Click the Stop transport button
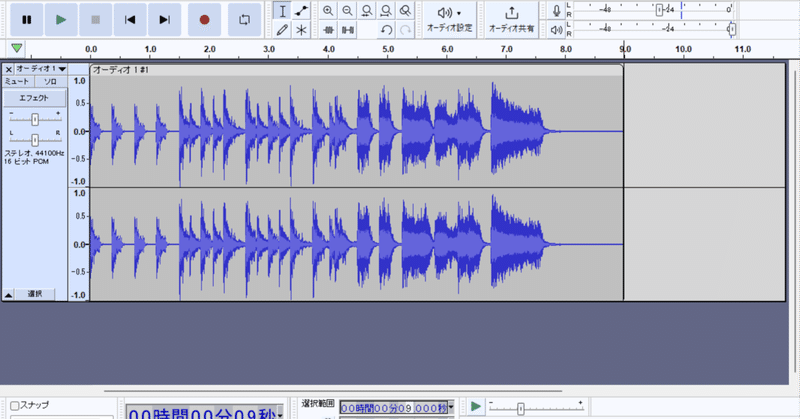This screenshot has height=419, width=800. pyautogui.click(x=95, y=19)
